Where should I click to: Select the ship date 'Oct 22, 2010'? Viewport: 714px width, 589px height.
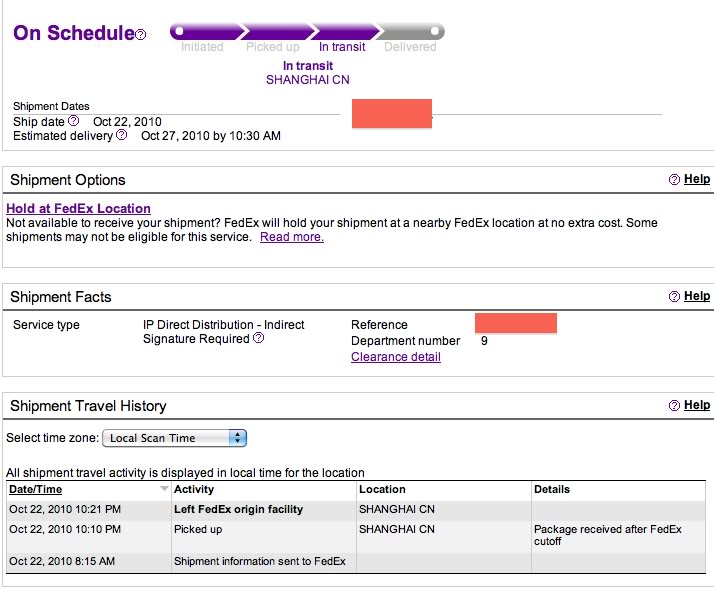(127, 122)
